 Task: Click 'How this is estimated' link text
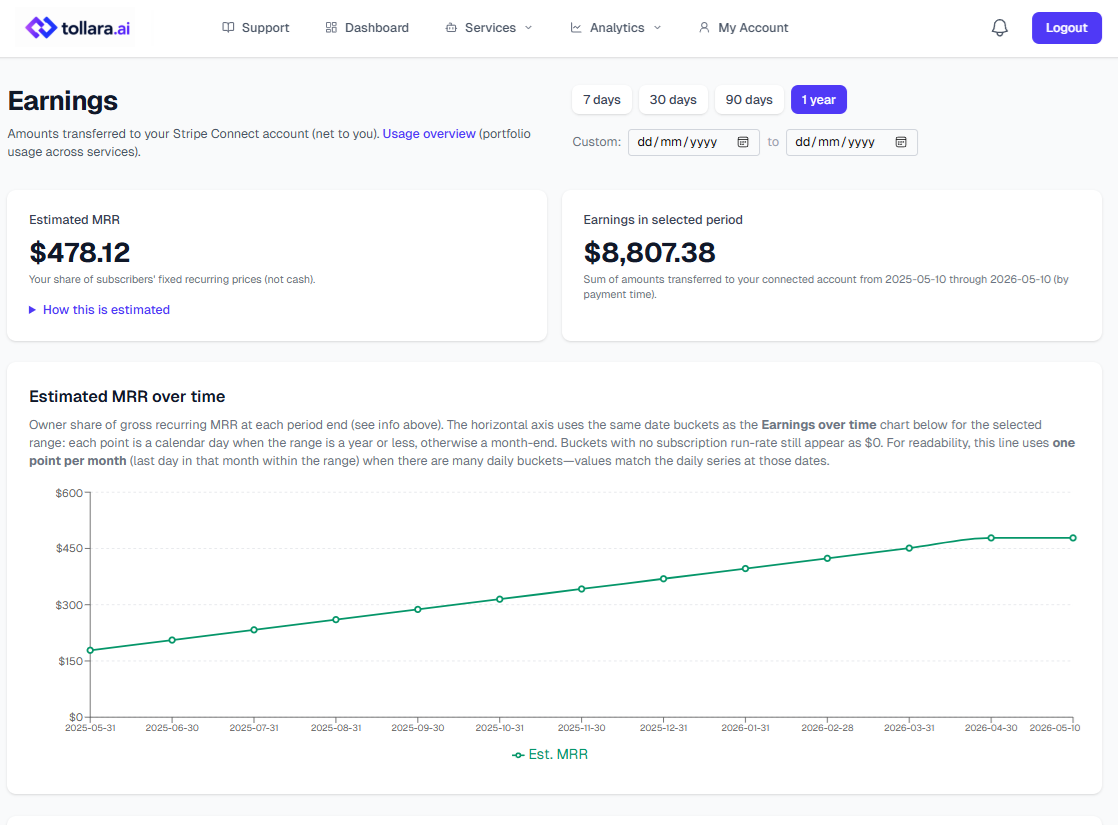(x=106, y=309)
